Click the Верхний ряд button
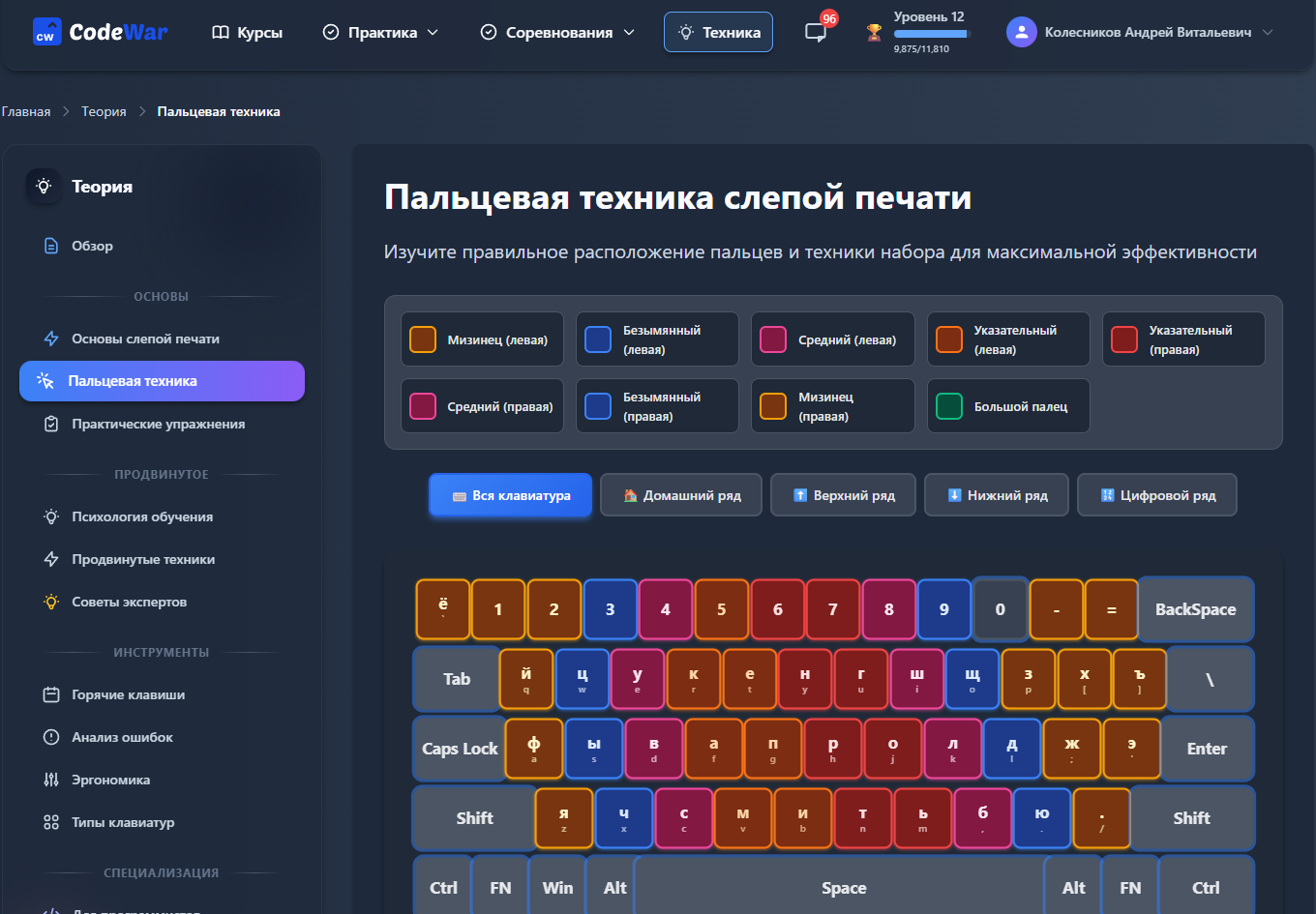The width and height of the screenshot is (1316, 914). click(844, 495)
